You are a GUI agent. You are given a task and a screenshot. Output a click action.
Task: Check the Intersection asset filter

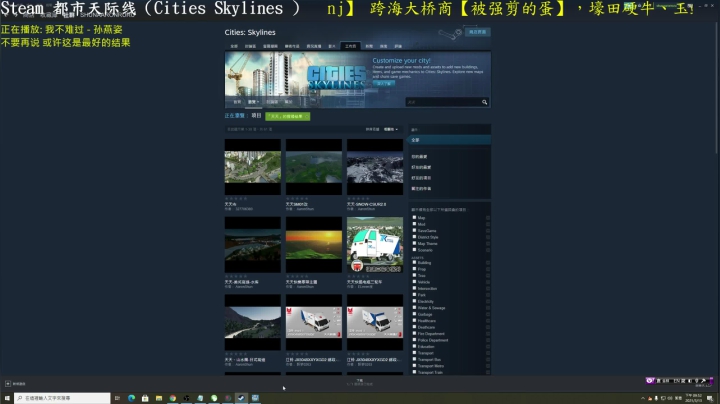click(x=414, y=288)
